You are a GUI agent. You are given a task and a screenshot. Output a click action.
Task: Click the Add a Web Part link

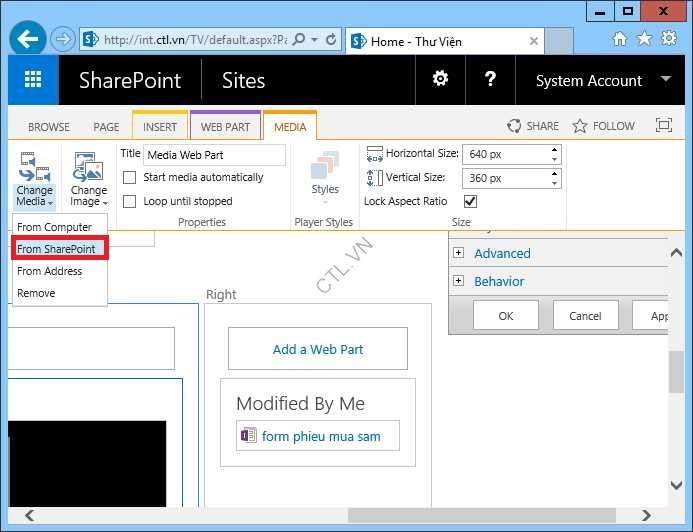click(x=318, y=349)
